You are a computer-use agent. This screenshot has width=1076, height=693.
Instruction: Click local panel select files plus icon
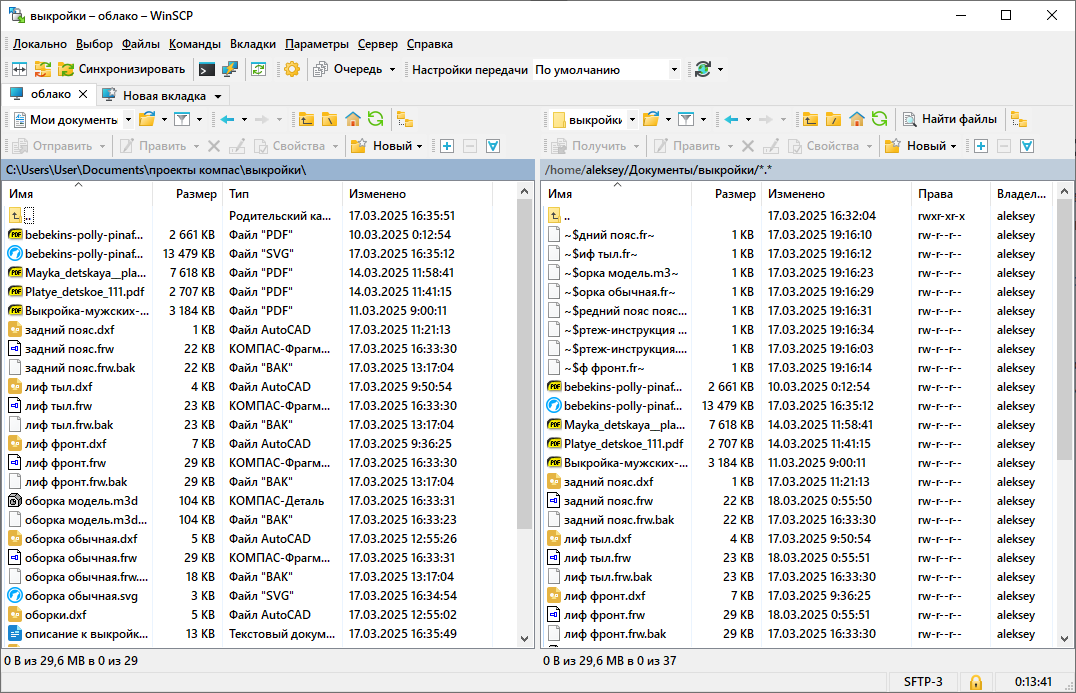pos(447,146)
